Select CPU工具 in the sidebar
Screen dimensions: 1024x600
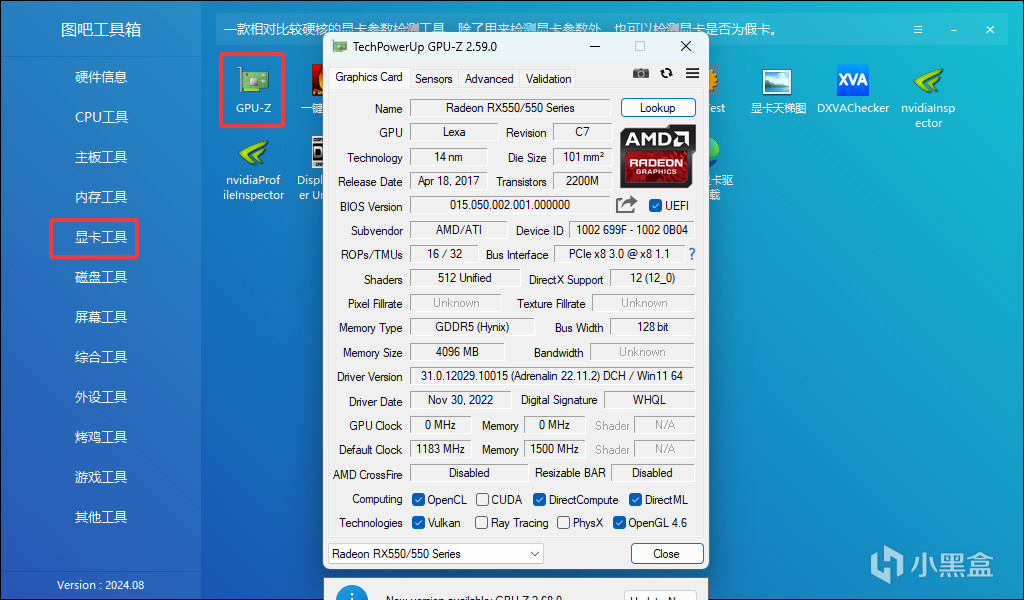pyautogui.click(x=101, y=117)
